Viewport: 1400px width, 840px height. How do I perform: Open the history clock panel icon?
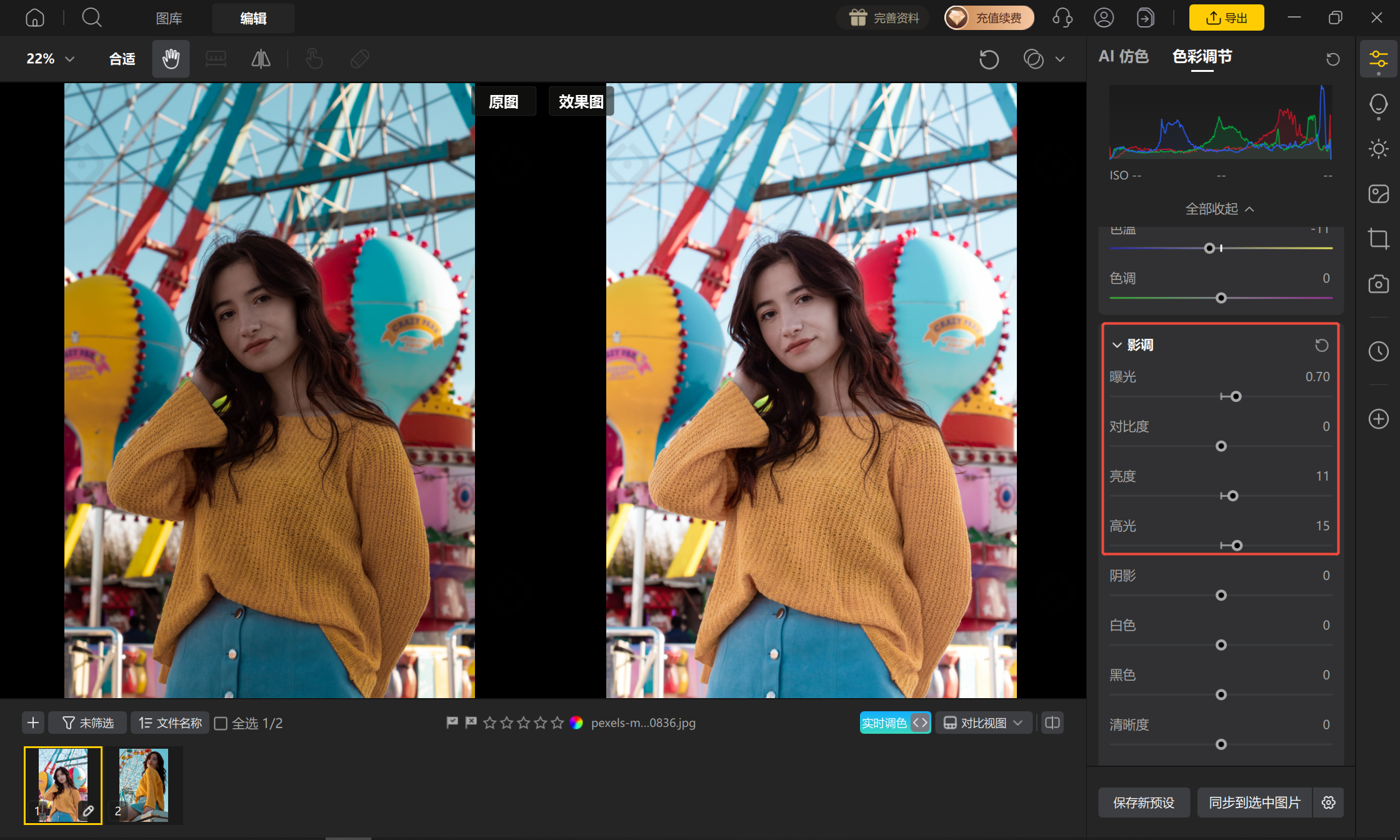tap(1378, 351)
